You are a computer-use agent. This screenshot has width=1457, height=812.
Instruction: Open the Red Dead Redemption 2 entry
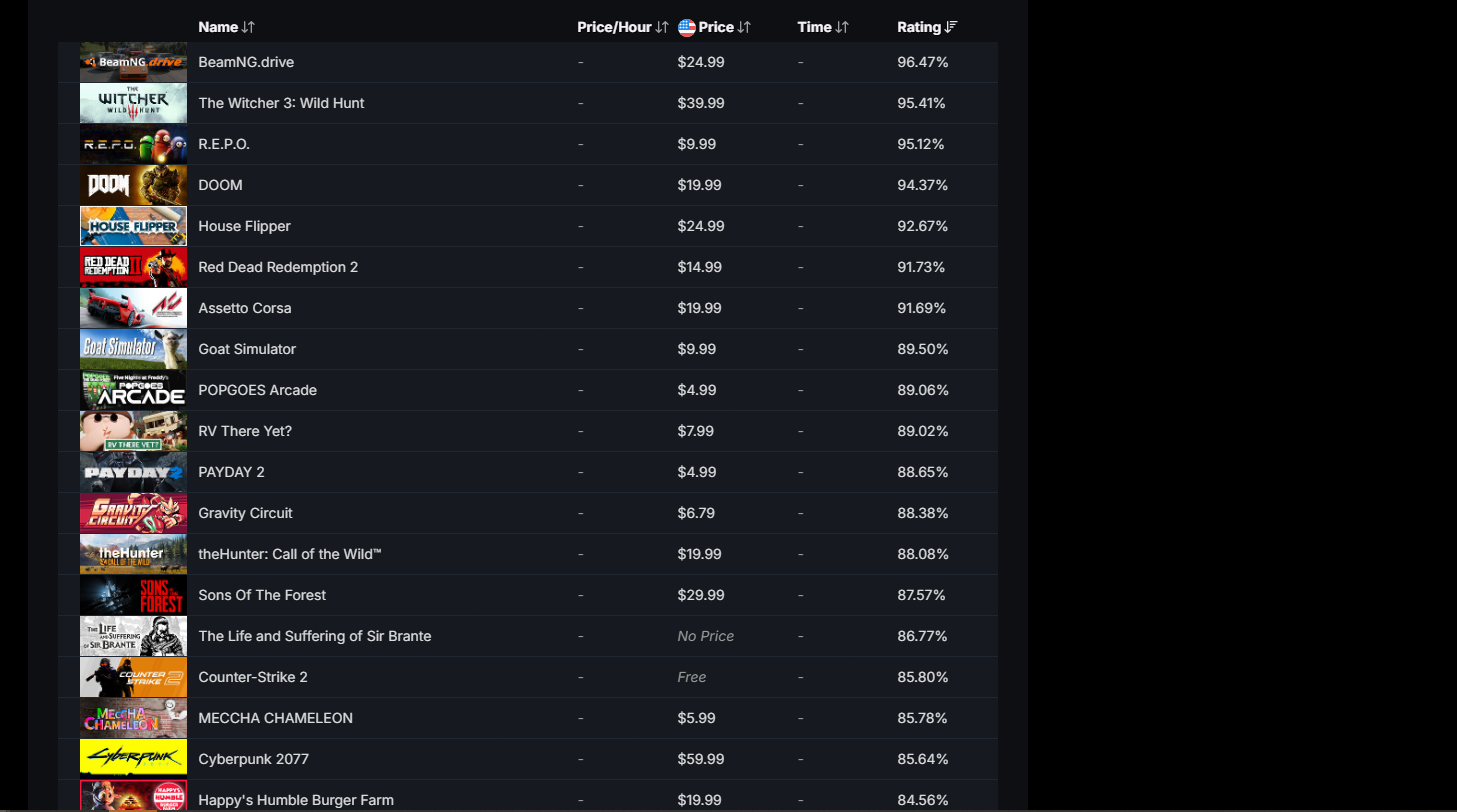278,267
